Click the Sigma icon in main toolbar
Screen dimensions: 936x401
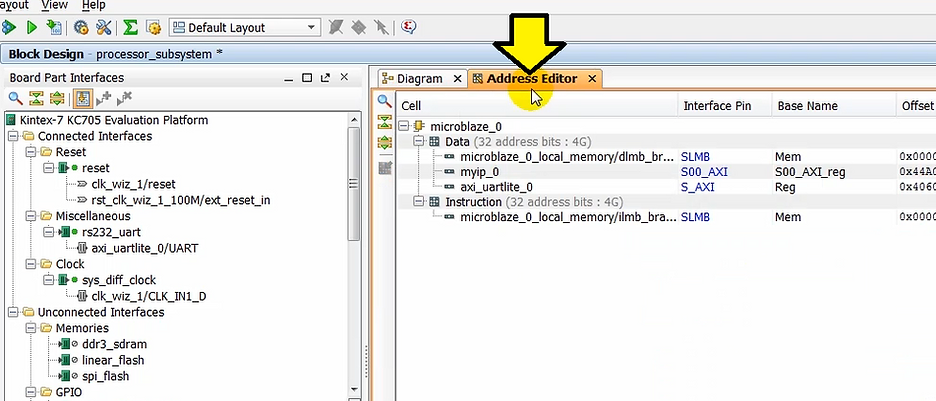[x=130, y=27]
